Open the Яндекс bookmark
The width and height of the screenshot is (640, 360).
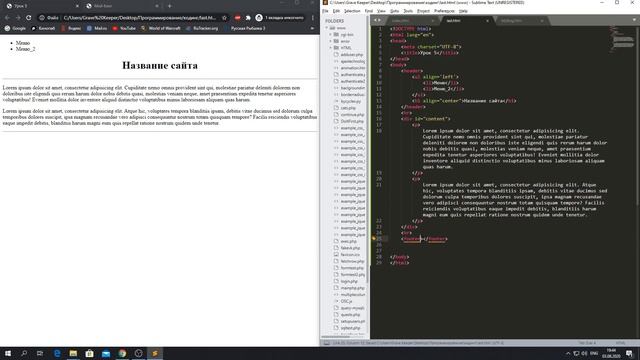point(71,28)
